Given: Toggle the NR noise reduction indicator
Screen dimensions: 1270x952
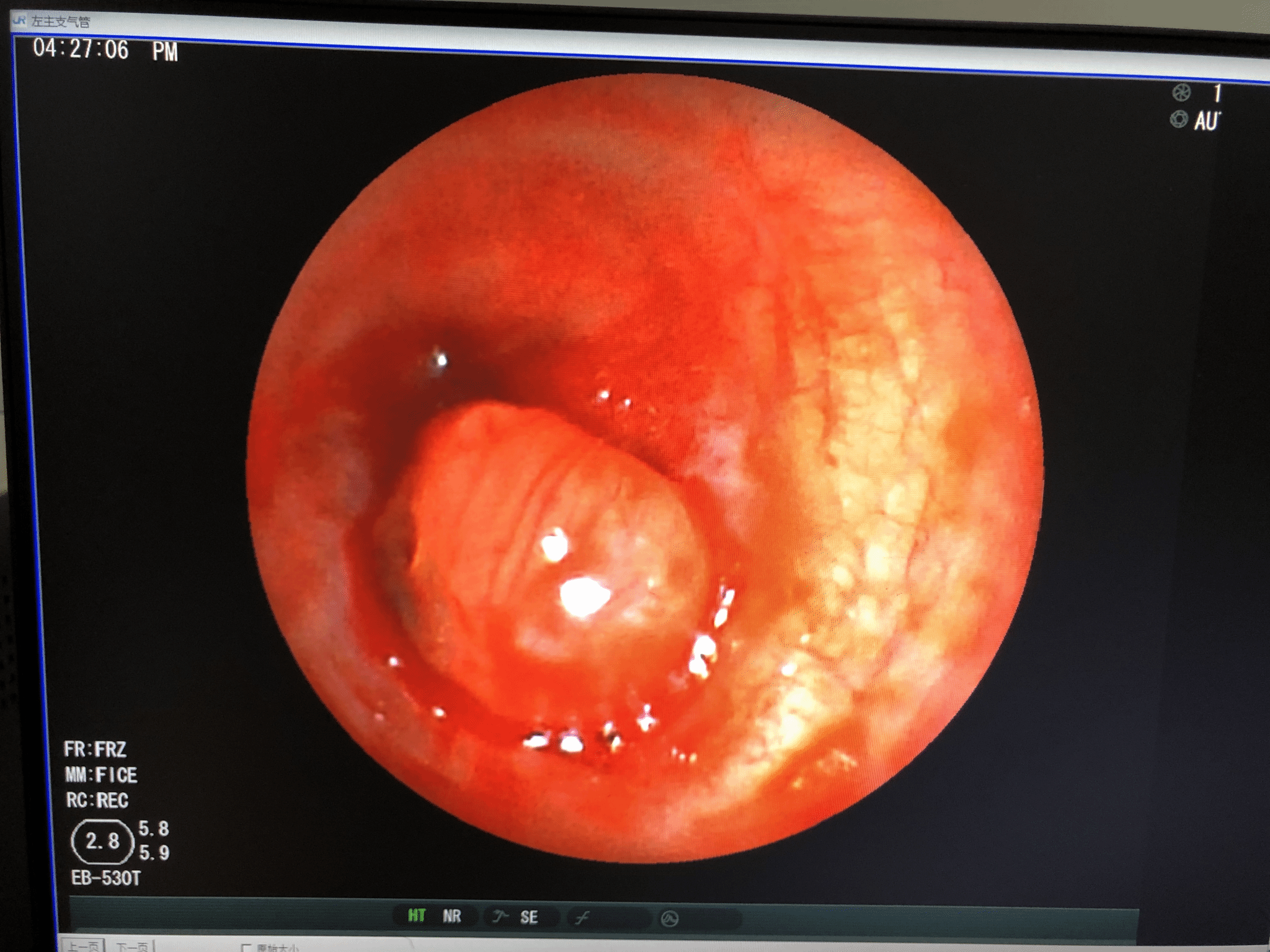Looking at the screenshot, I should click(452, 916).
